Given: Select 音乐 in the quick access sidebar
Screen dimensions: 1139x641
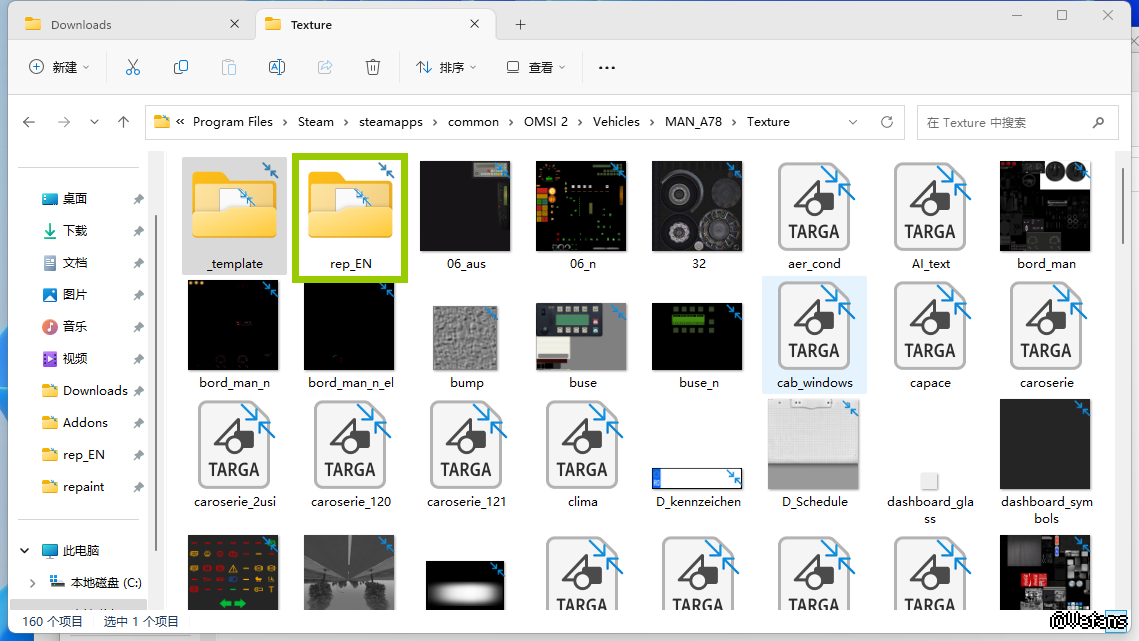Looking at the screenshot, I should pos(75,327).
